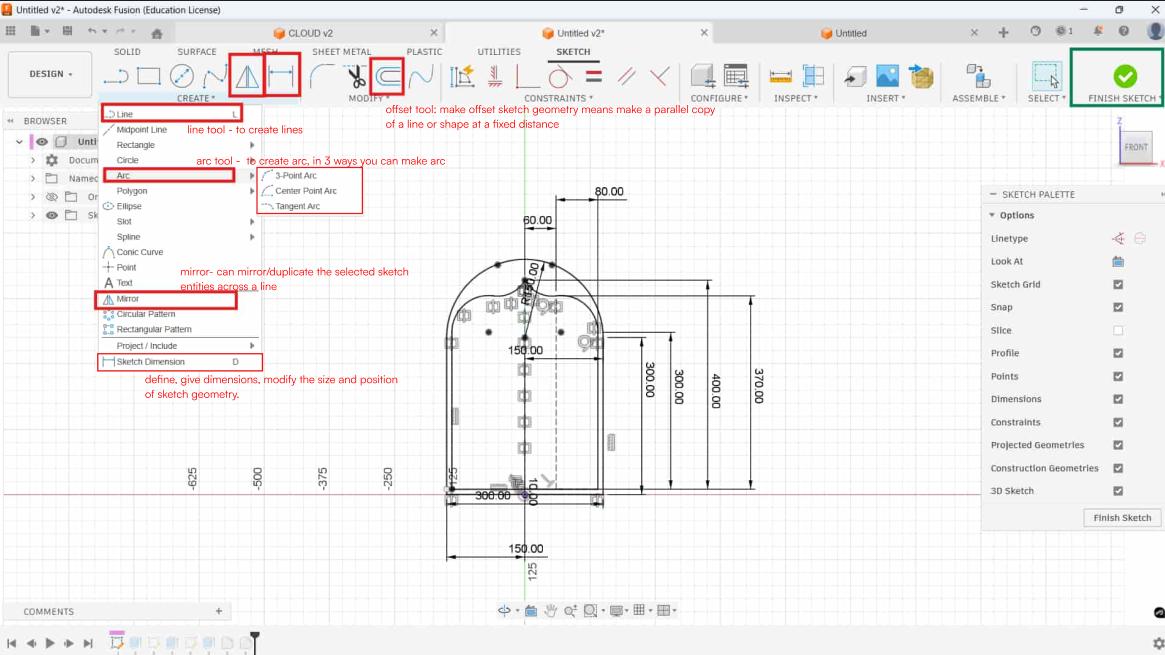Click the Pan hand tool icon
Image resolution: width=1165 pixels, height=655 pixels.
click(551, 610)
